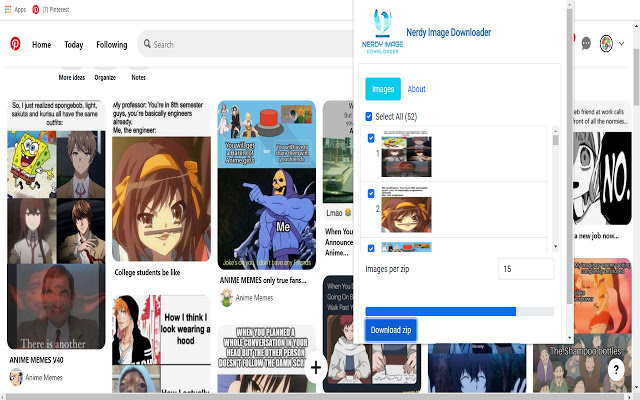Click the 'ANIME MEMES V40' pin title

coord(36,360)
